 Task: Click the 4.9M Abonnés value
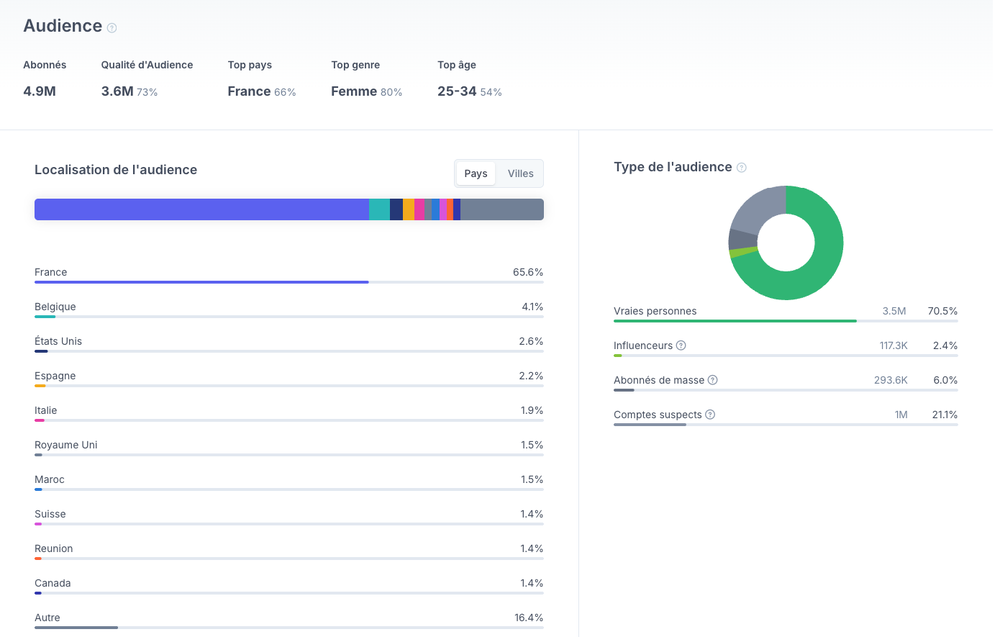point(40,91)
